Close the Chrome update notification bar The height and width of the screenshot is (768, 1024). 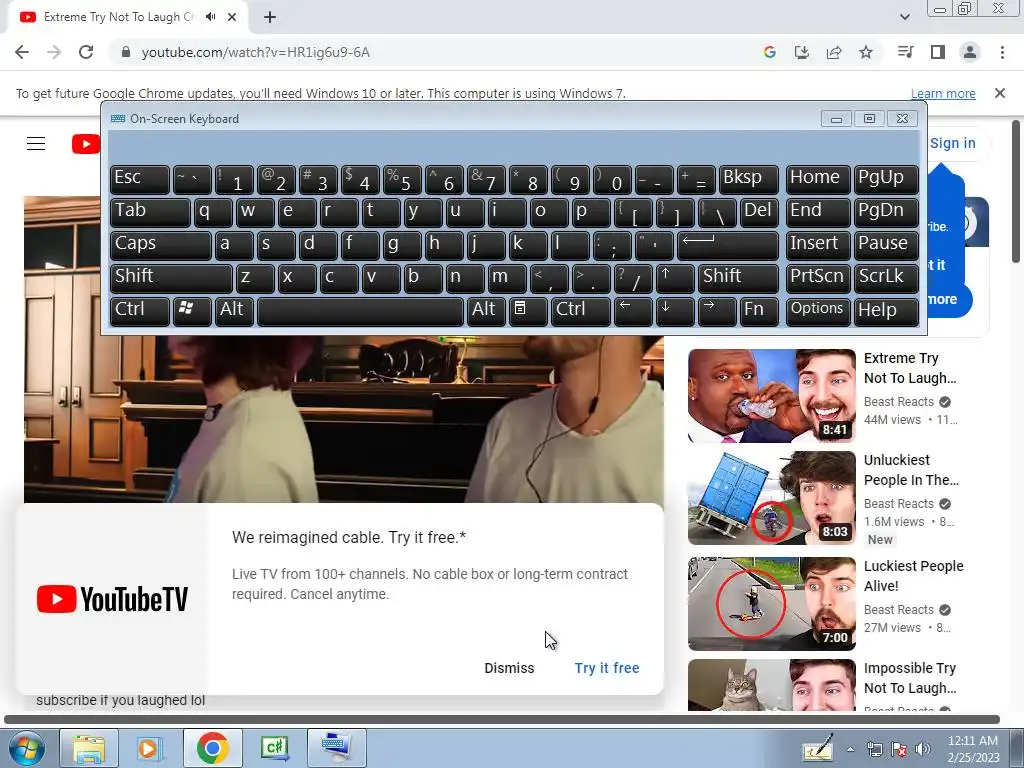point(1000,93)
